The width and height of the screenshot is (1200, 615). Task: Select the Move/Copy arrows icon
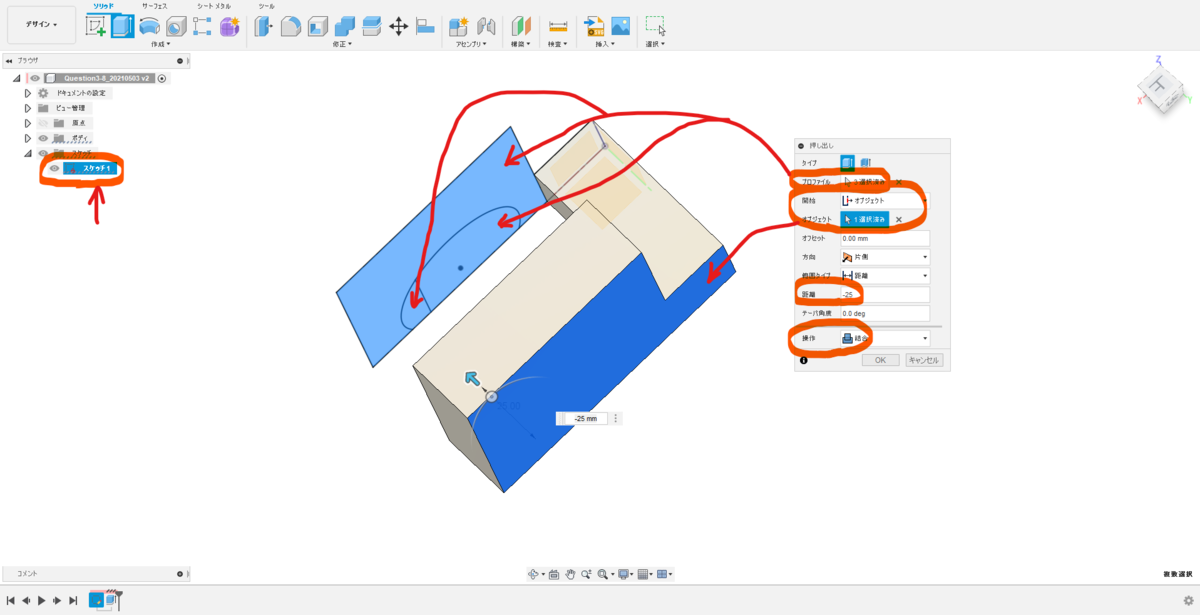[x=398, y=27]
